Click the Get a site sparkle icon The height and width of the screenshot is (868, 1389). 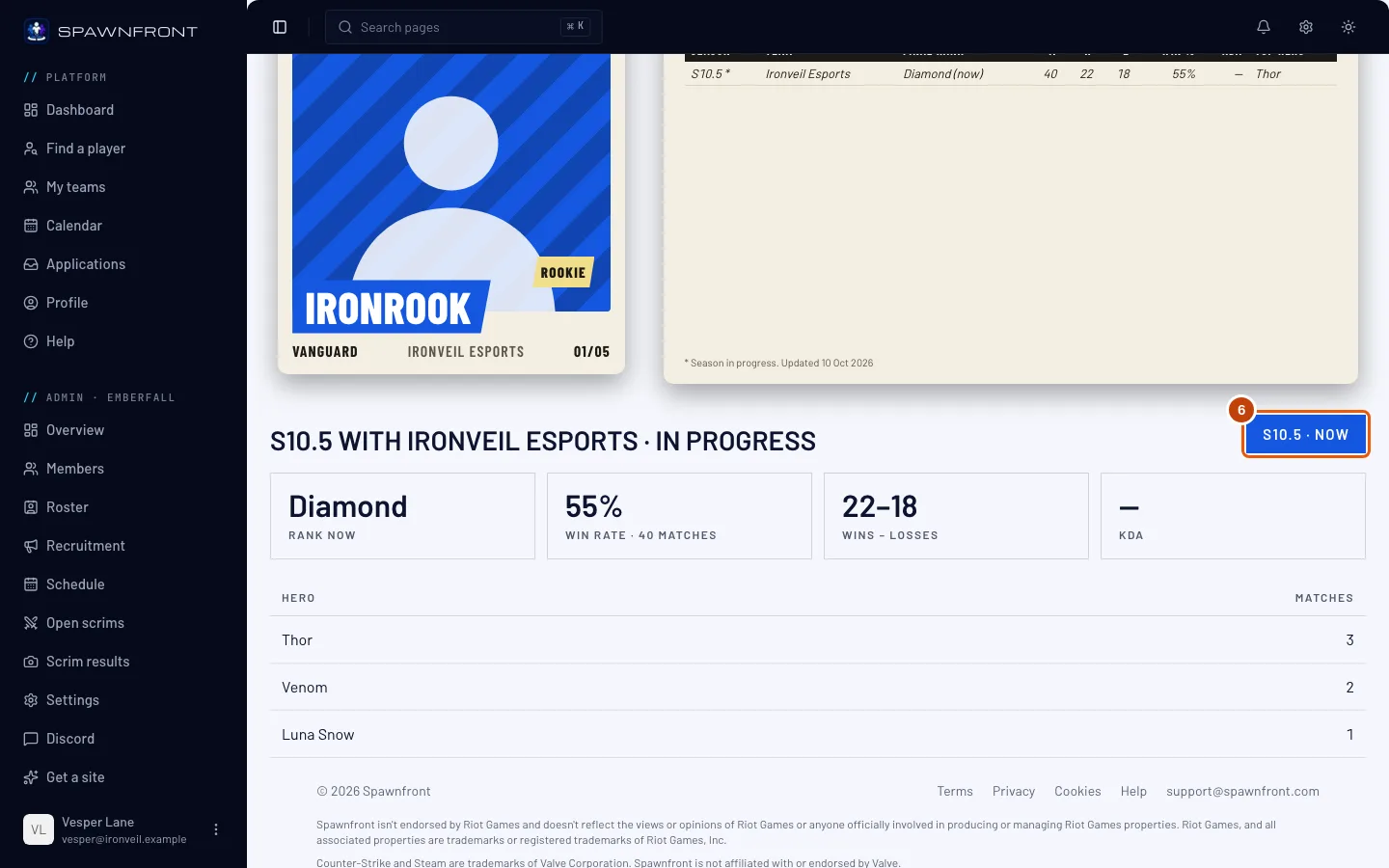pyautogui.click(x=31, y=777)
